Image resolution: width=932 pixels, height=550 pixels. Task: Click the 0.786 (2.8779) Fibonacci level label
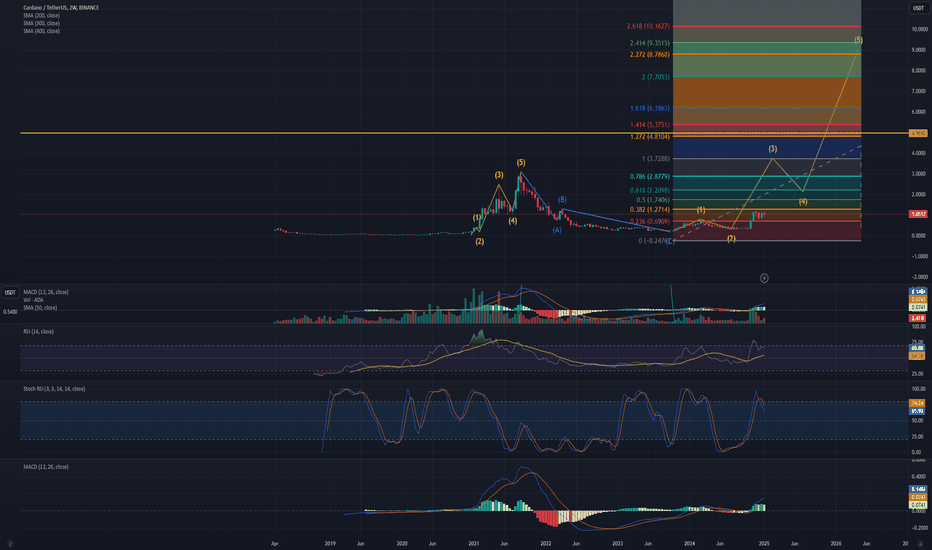pos(650,177)
